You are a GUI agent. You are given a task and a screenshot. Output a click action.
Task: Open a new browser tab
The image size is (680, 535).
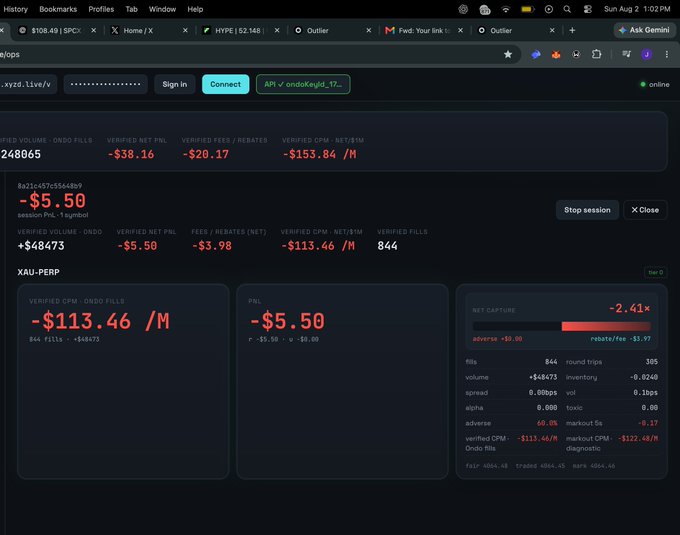point(572,30)
